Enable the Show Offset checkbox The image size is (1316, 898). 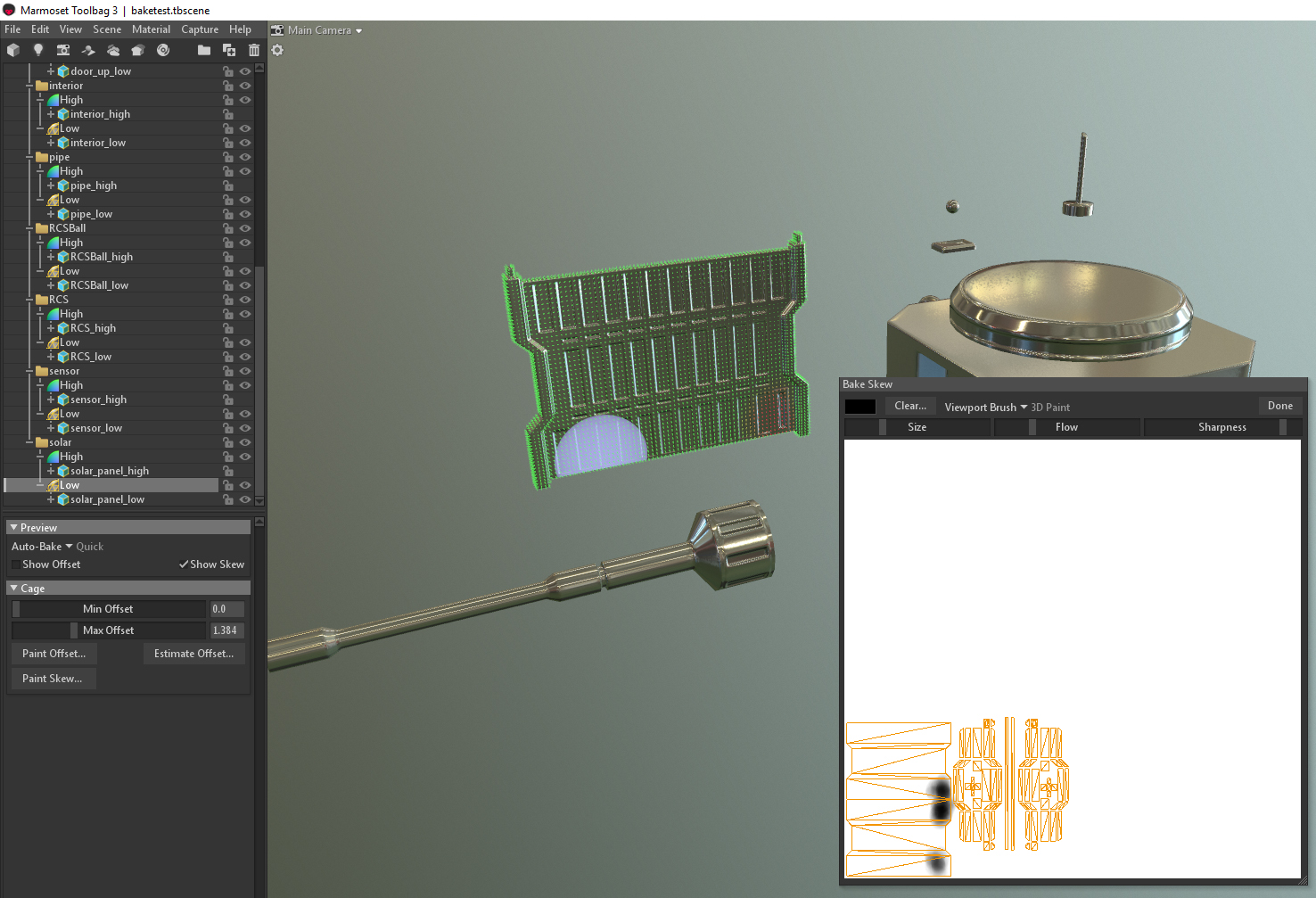point(16,564)
